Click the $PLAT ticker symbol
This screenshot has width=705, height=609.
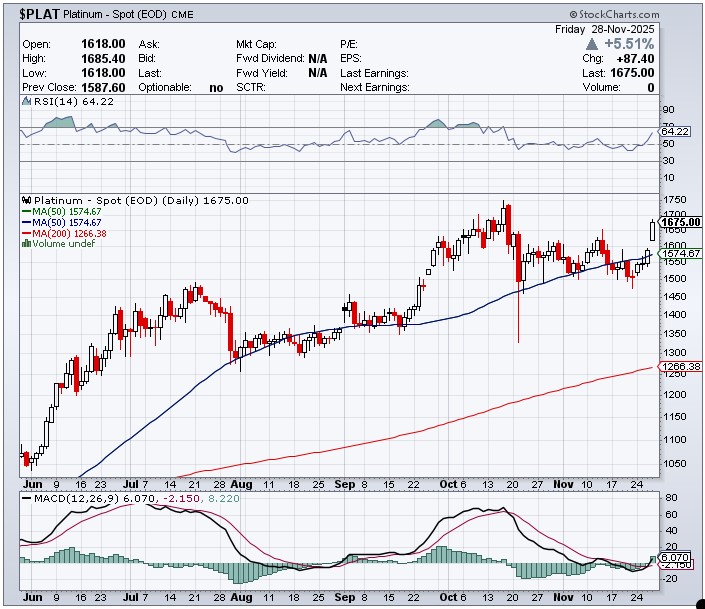click(x=38, y=14)
